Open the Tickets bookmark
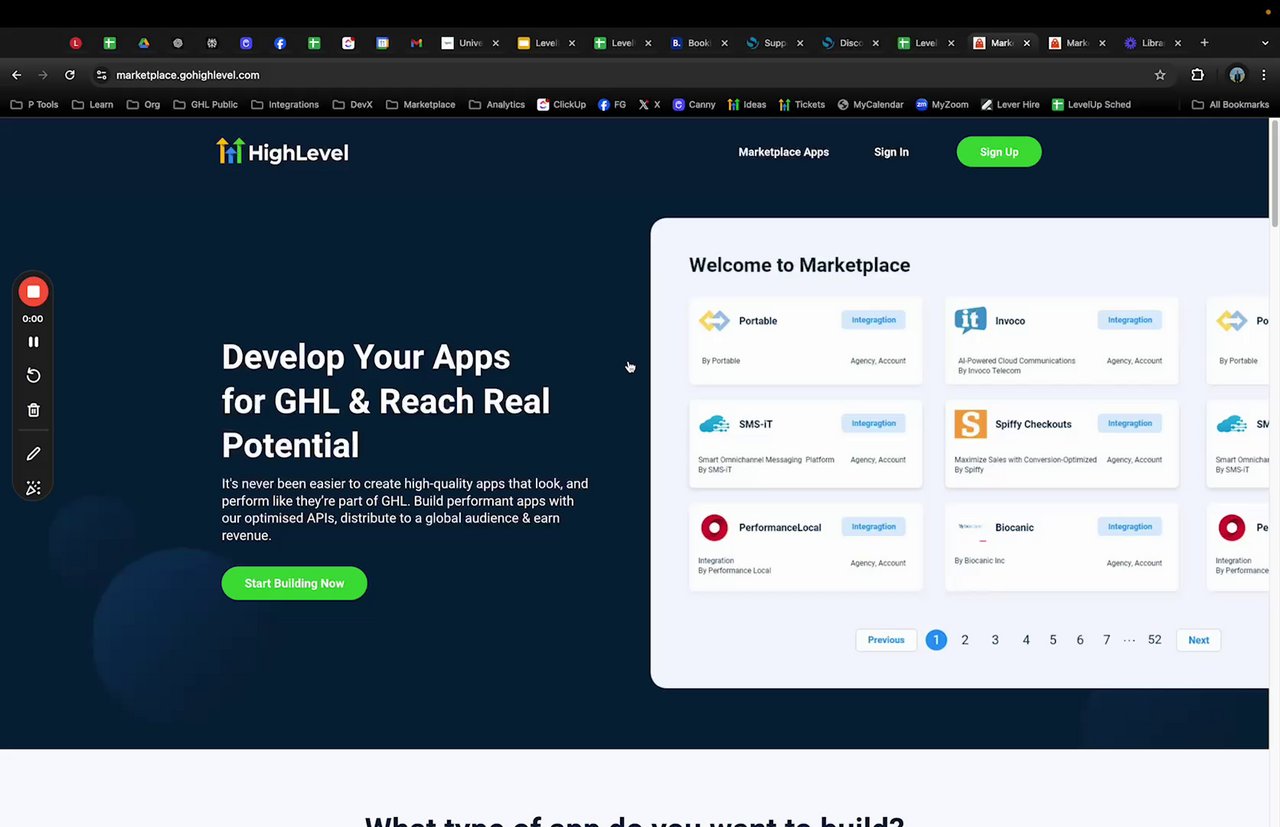Screen dimensions: 1280x827 [802, 104]
